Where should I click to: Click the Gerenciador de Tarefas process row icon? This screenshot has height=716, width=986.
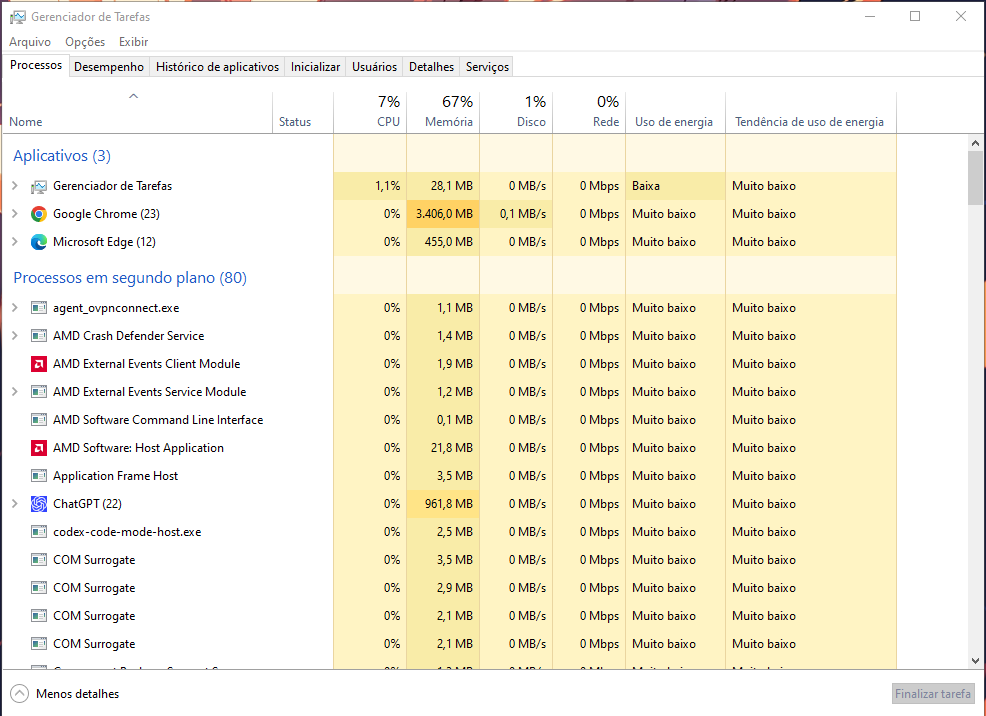click(x=39, y=186)
